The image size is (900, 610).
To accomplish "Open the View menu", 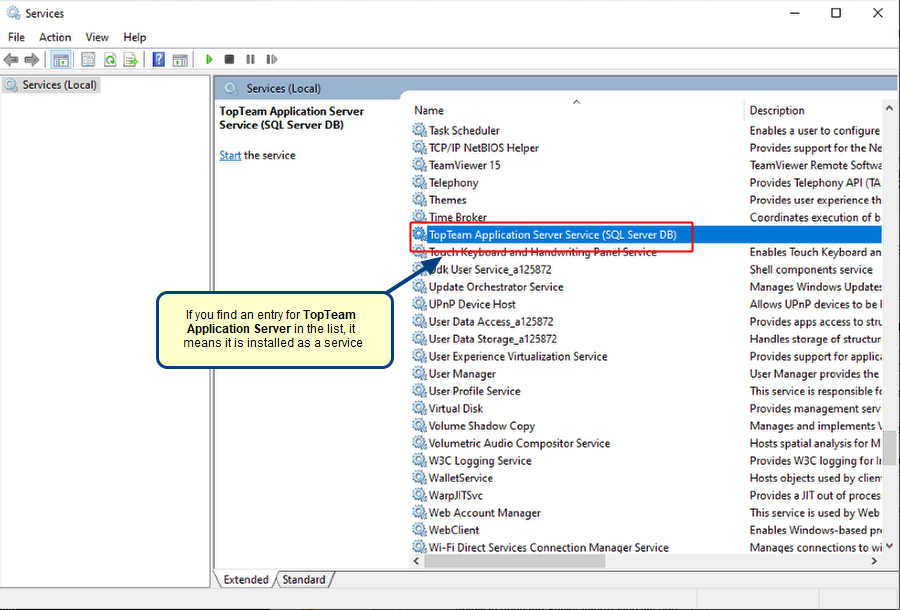I will pos(97,37).
